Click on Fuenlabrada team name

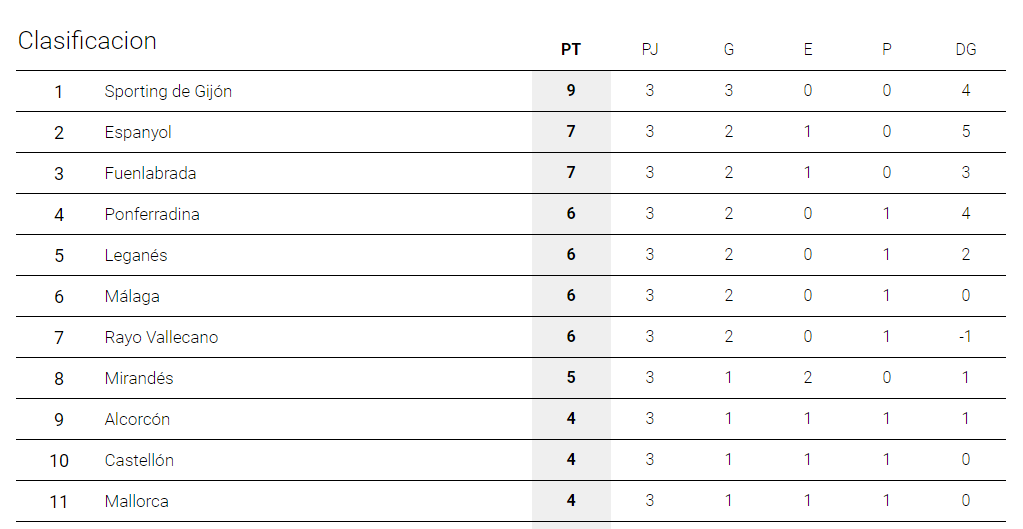click(150, 173)
